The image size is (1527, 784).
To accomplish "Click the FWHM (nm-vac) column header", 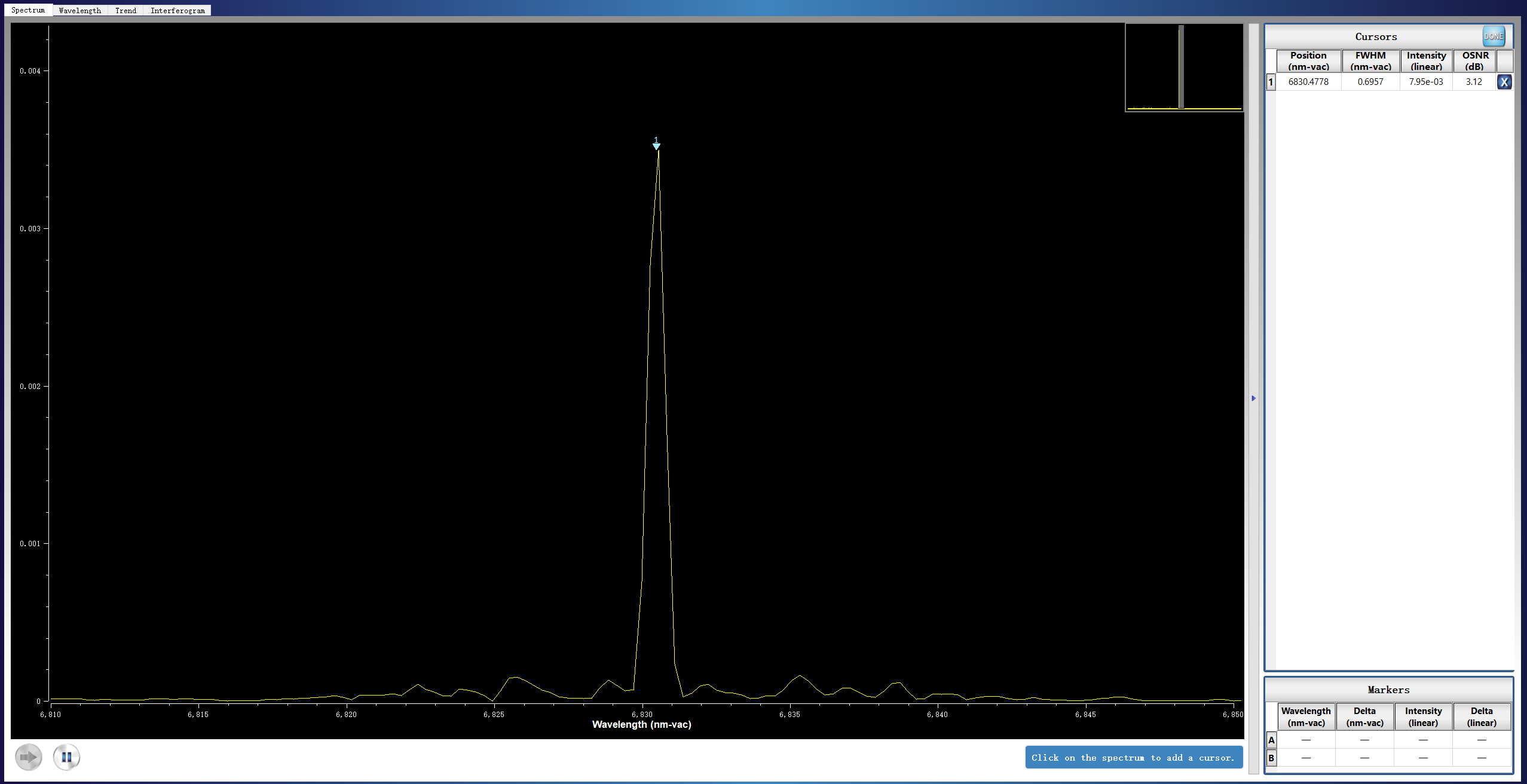I will (1370, 61).
